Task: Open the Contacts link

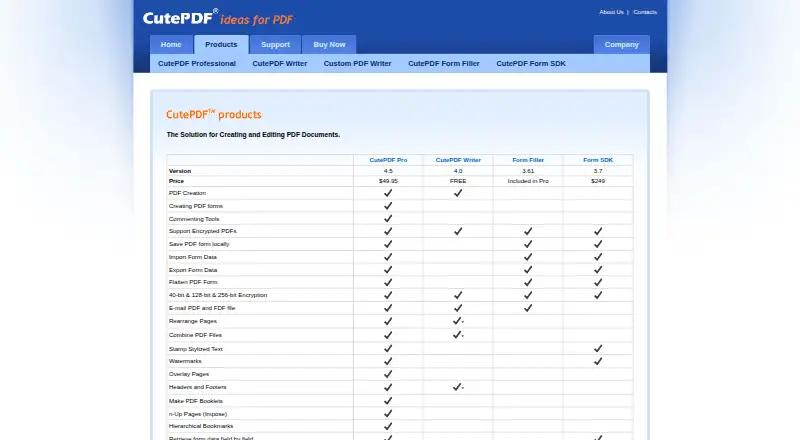Action: coord(645,12)
